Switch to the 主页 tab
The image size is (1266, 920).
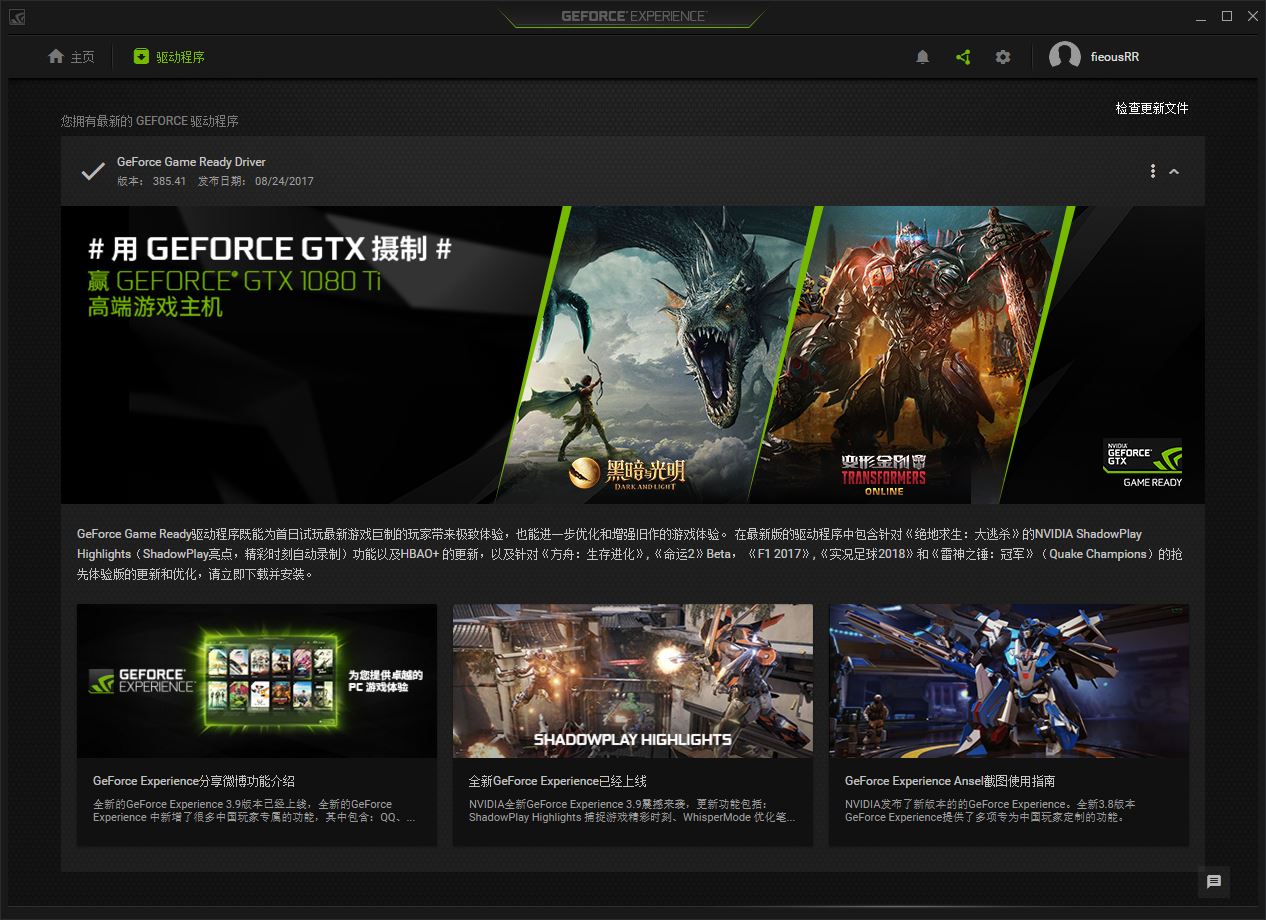click(x=82, y=57)
